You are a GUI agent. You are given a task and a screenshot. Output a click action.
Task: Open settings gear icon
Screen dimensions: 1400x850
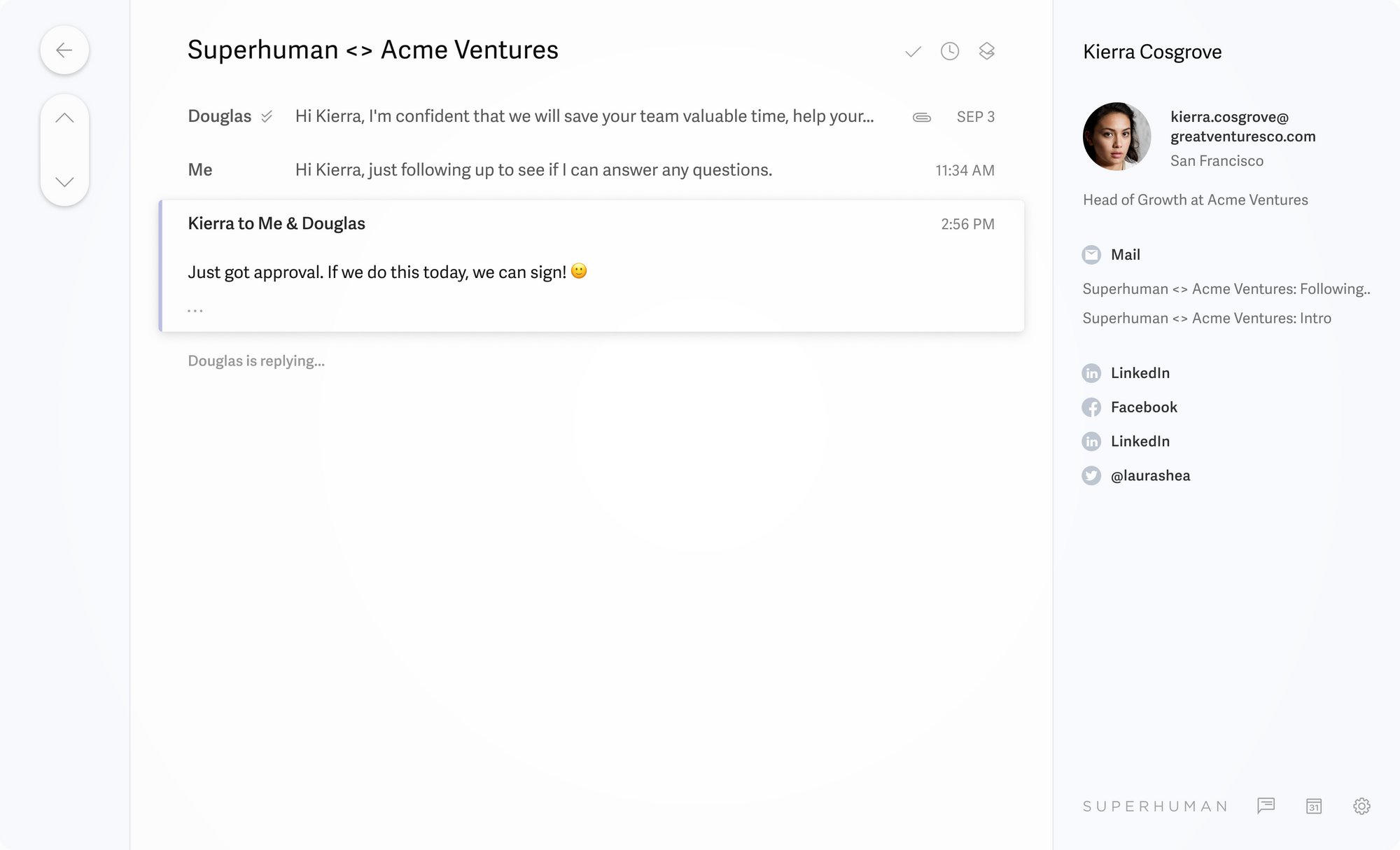click(x=1361, y=806)
